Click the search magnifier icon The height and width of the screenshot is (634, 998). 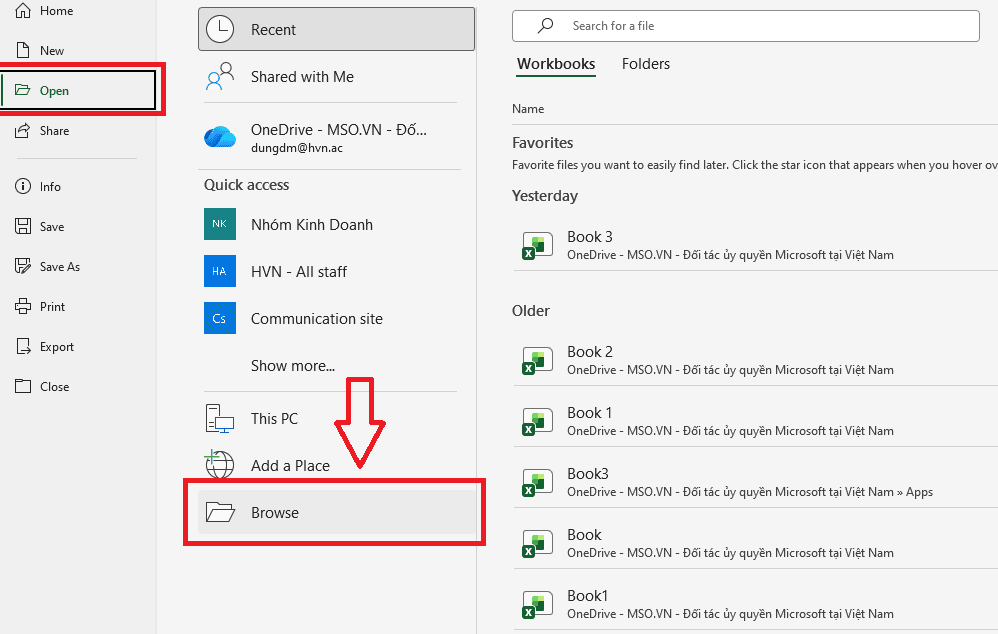point(545,25)
